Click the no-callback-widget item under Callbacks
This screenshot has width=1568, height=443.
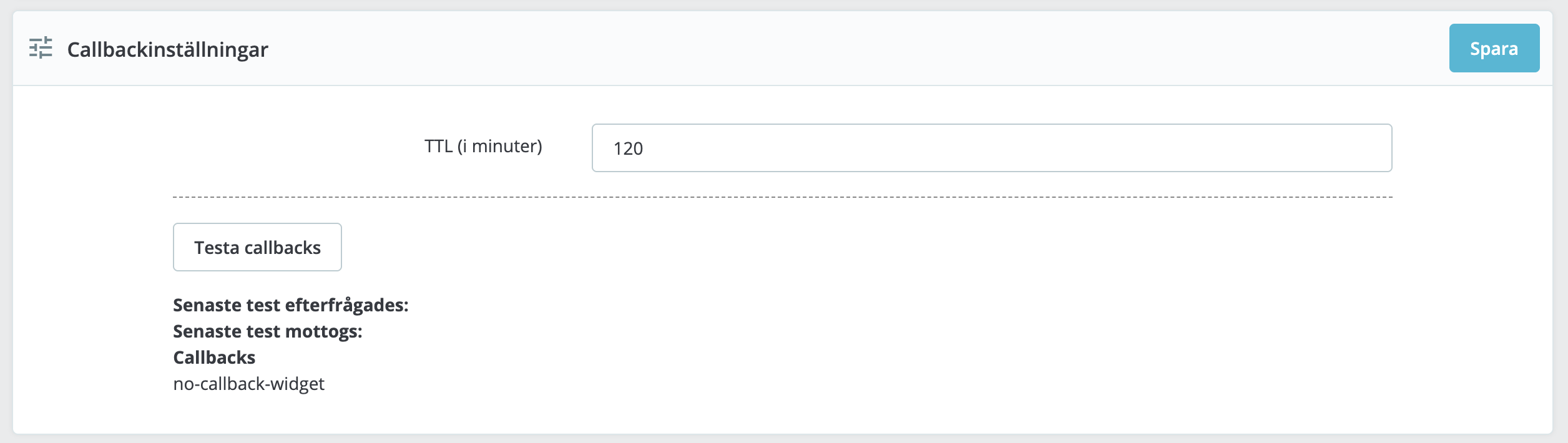pyautogui.click(x=249, y=384)
